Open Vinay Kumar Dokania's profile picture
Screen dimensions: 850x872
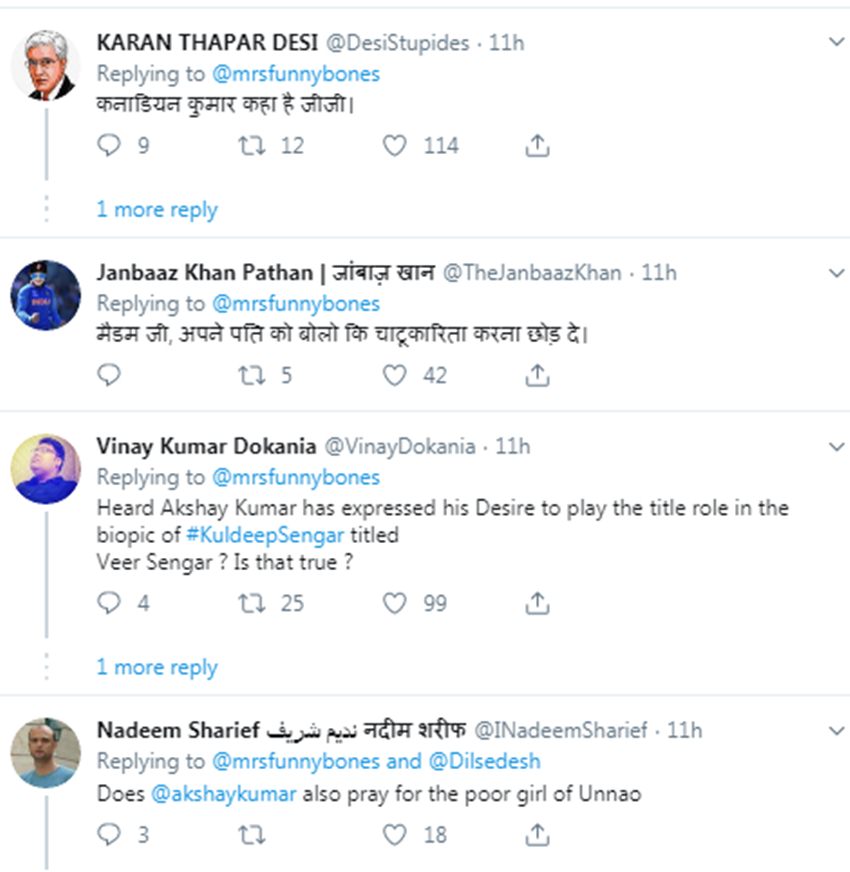pos(46,469)
